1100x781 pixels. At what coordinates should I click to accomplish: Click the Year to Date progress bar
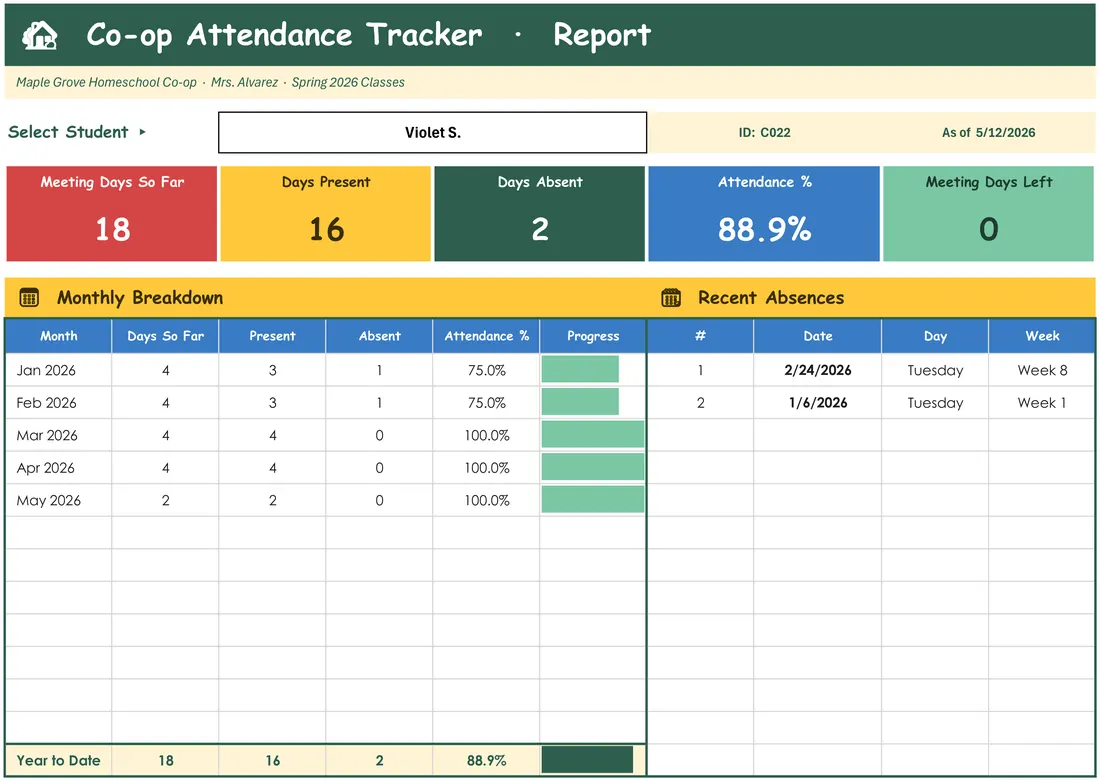click(587, 760)
